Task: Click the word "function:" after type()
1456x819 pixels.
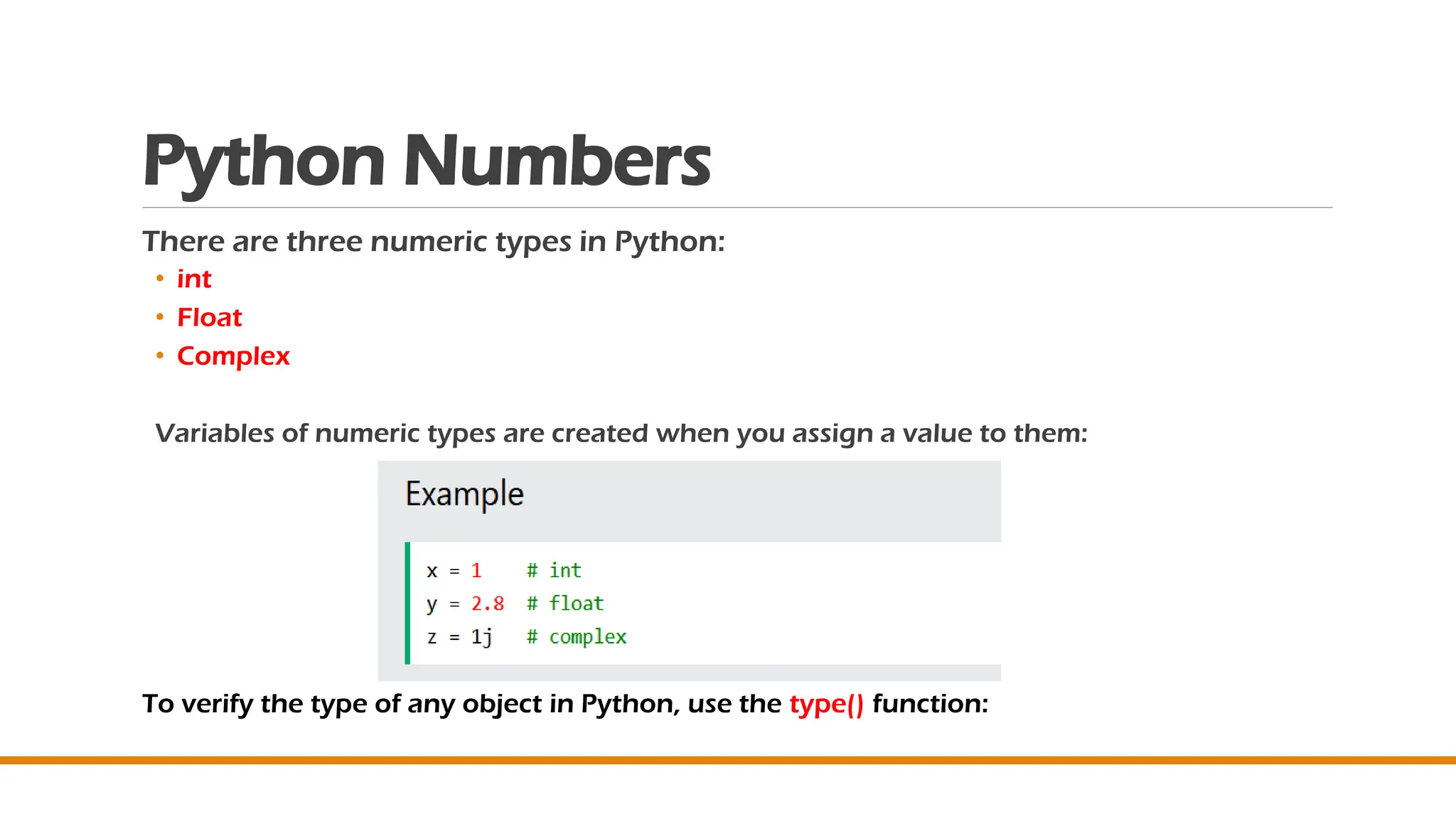Action: coord(930,704)
